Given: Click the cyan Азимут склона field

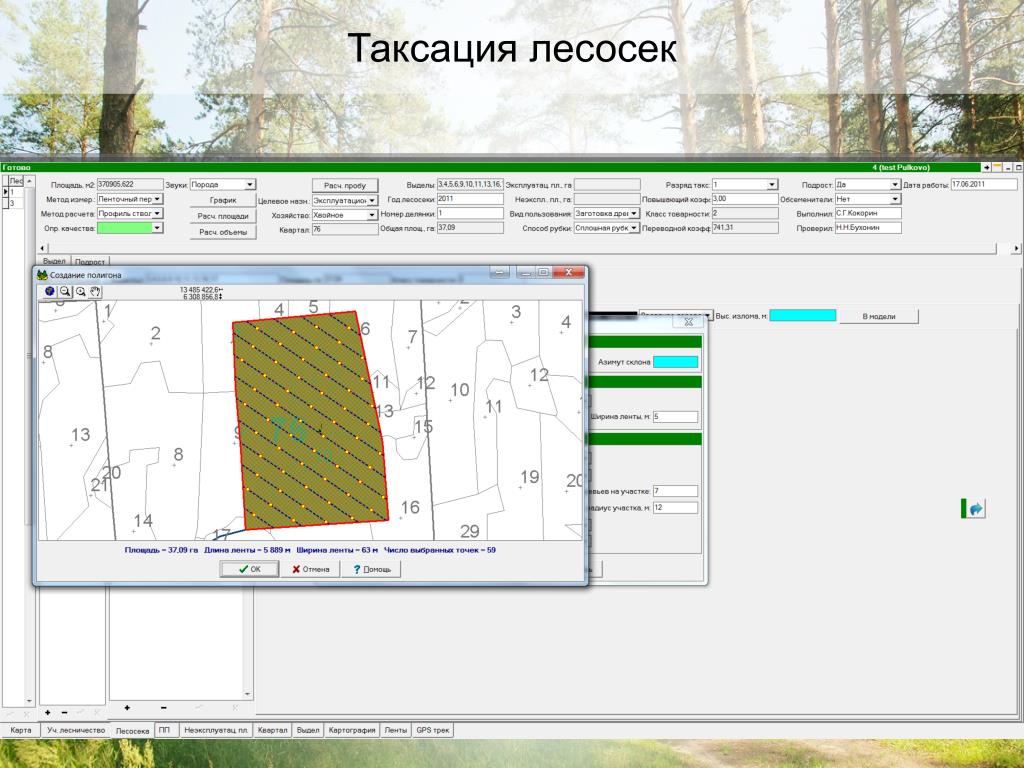Looking at the screenshot, I should [675, 362].
